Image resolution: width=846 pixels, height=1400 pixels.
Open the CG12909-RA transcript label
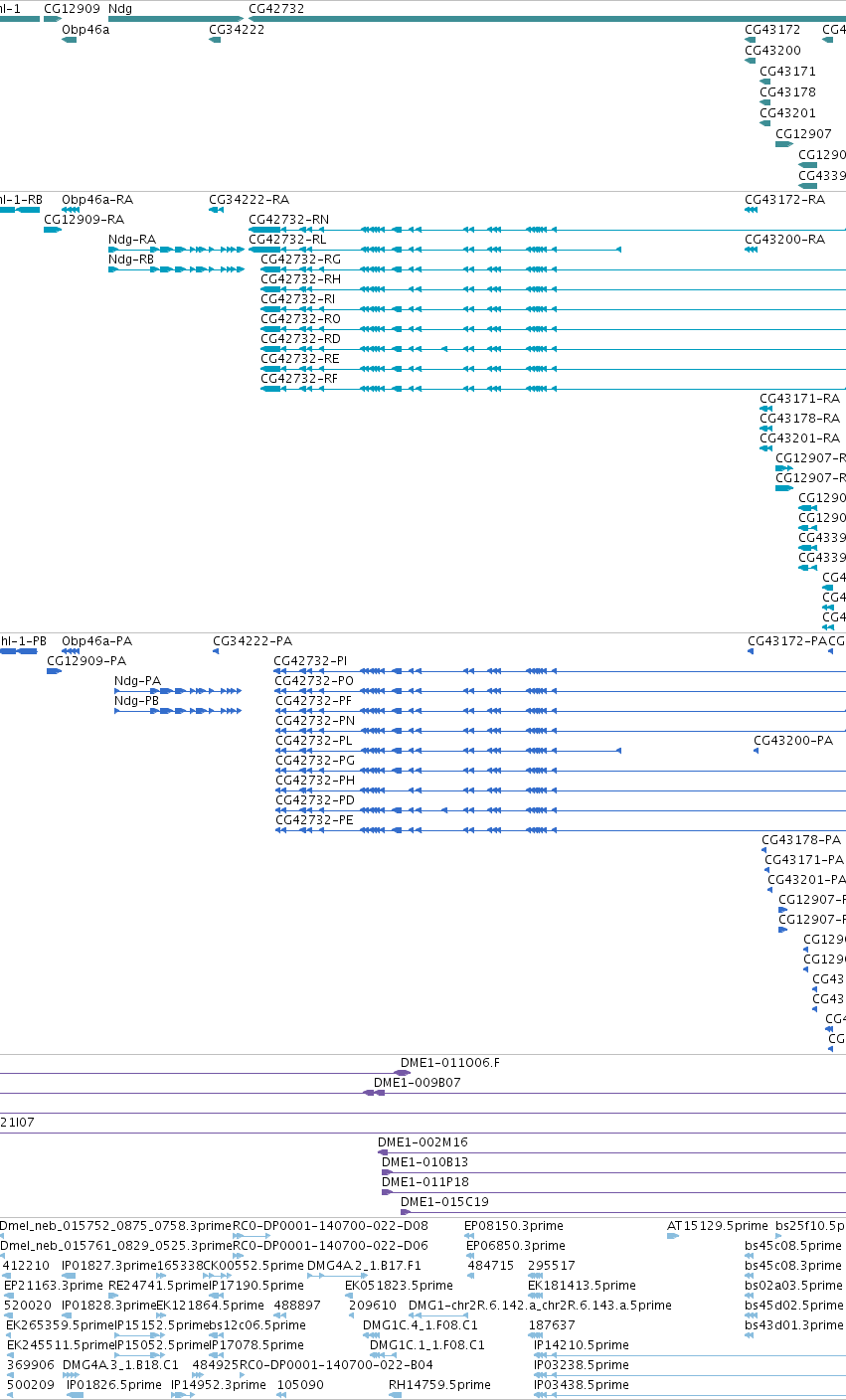coord(85,220)
